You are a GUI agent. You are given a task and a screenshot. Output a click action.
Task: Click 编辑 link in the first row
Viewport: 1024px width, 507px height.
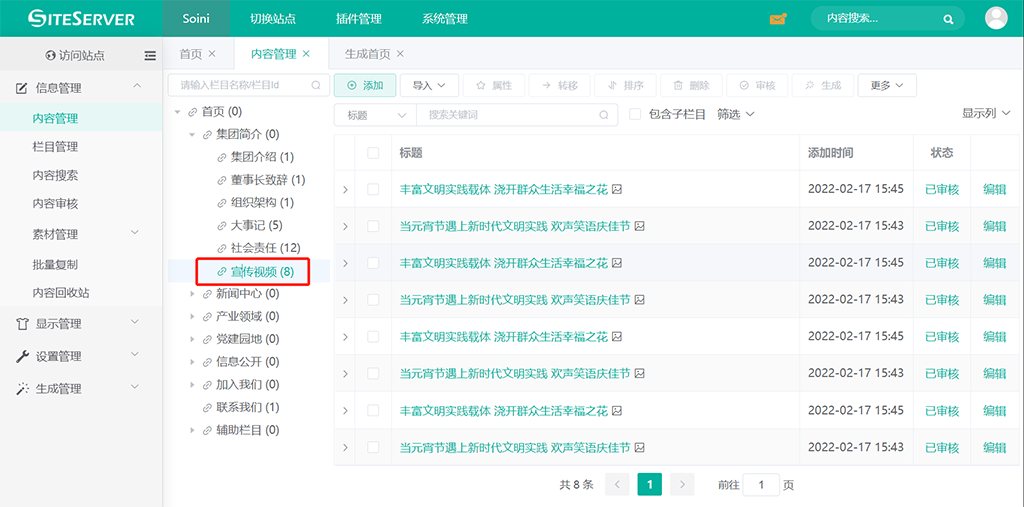coord(994,189)
